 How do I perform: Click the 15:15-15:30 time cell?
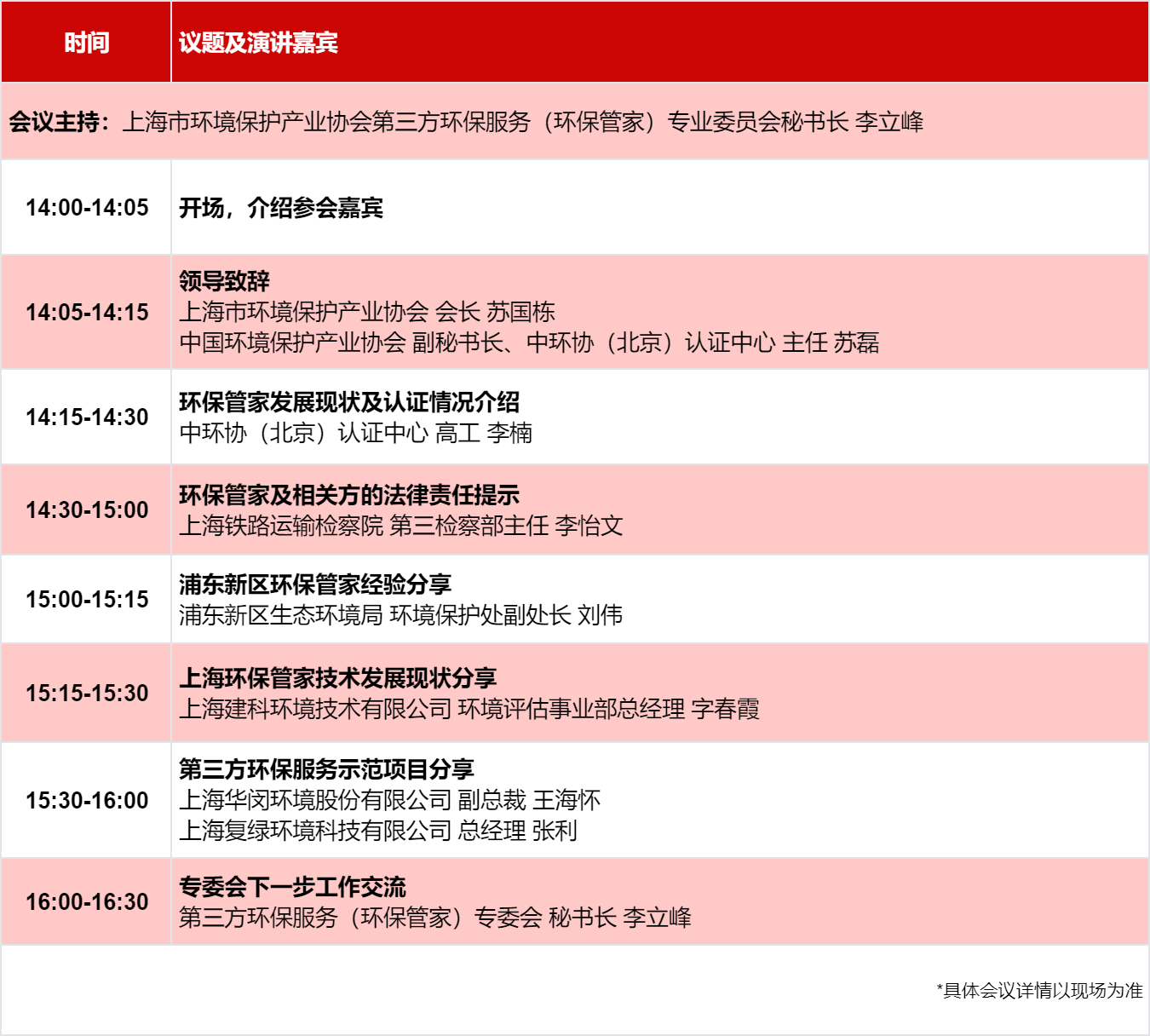(x=87, y=694)
